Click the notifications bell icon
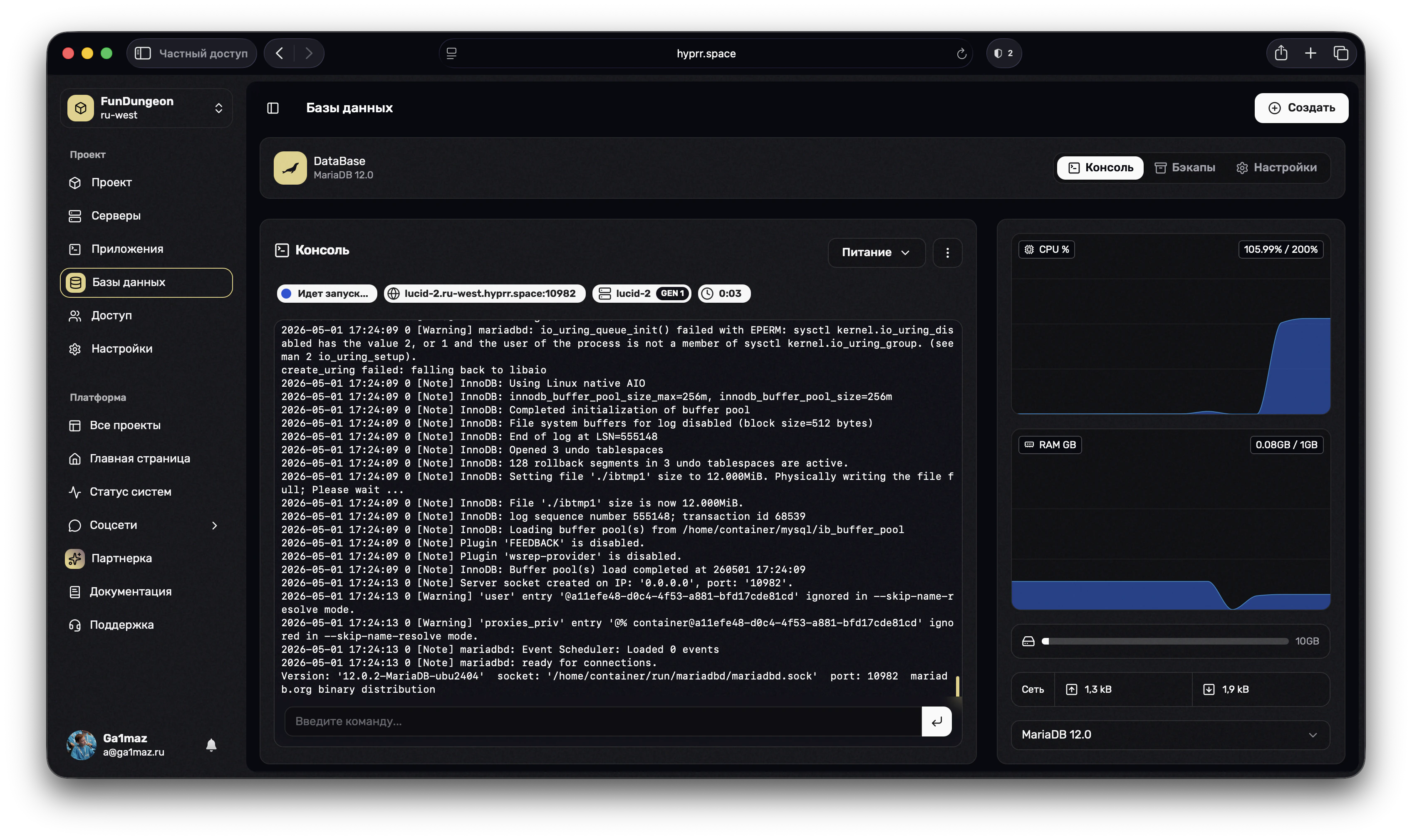This screenshot has height=840, width=1412. [211, 745]
